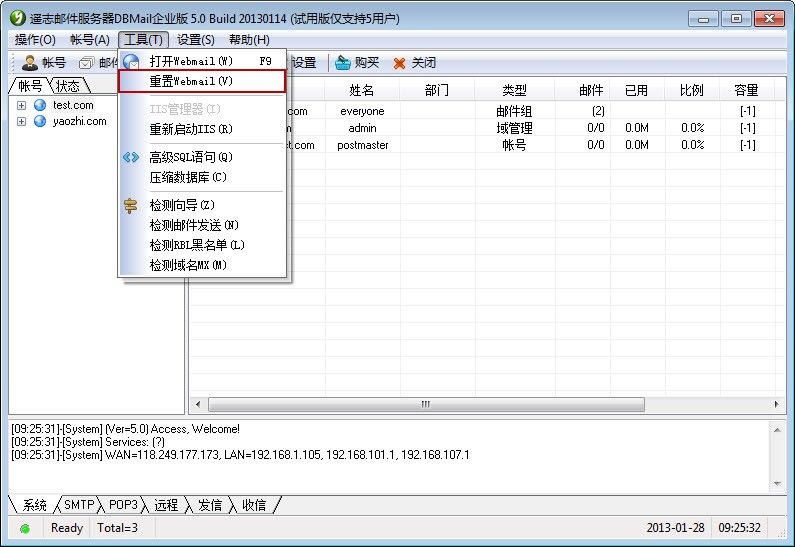Click the log panel scroll up arrow

[777, 430]
